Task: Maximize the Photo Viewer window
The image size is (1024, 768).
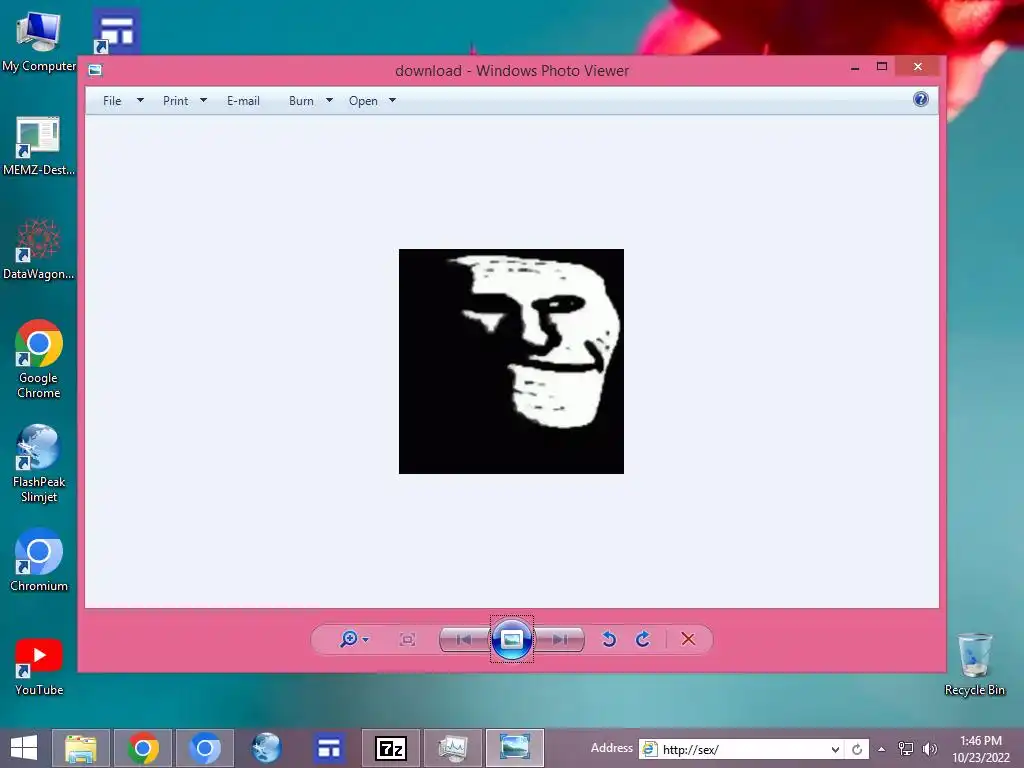Action: [x=882, y=67]
